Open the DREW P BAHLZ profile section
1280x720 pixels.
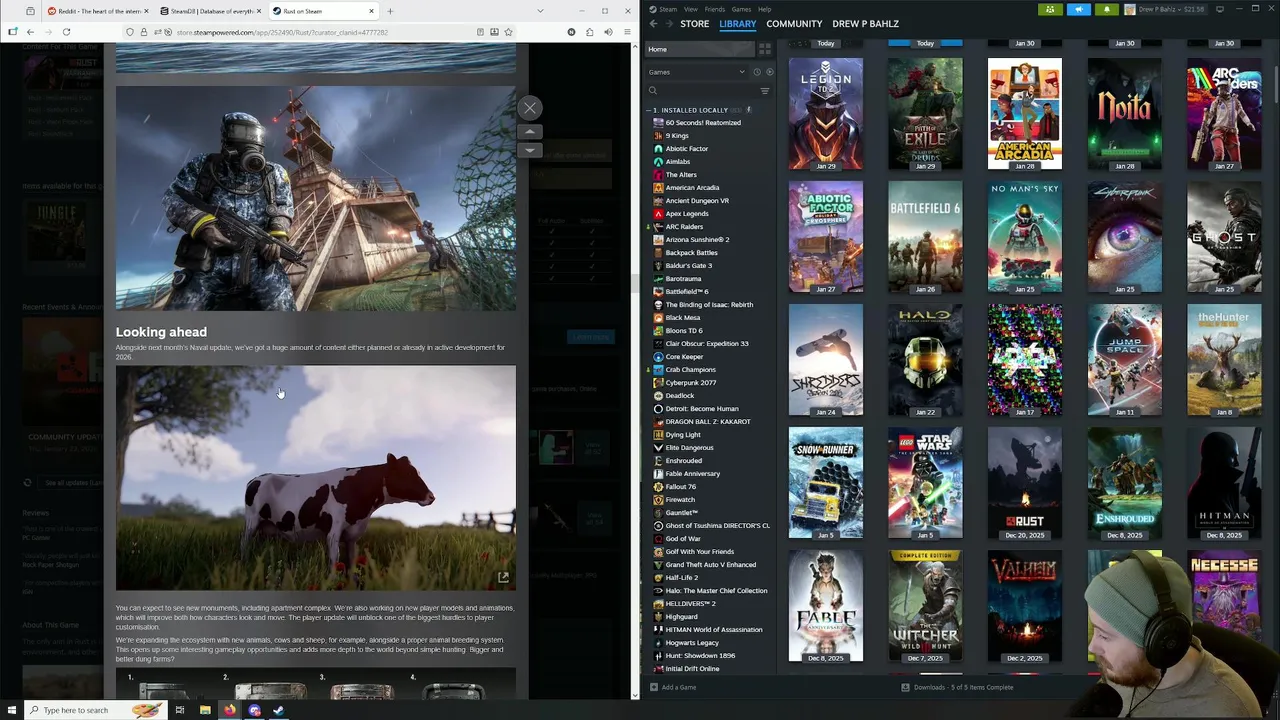click(x=865, y=23)
